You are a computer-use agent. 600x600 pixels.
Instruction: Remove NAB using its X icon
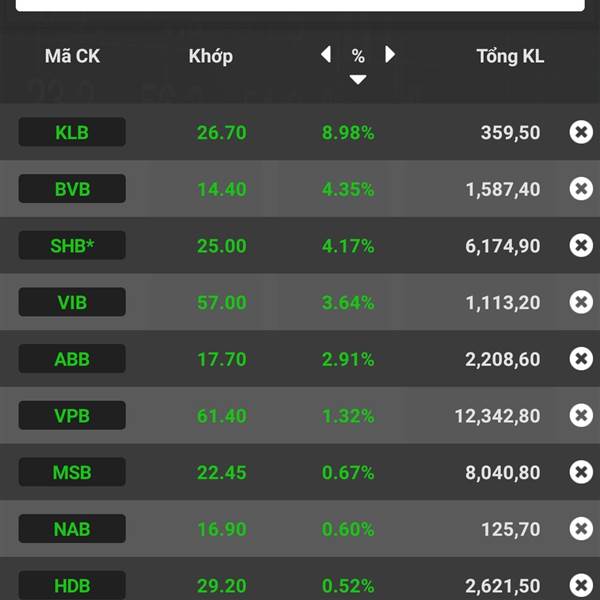point(581,528)
